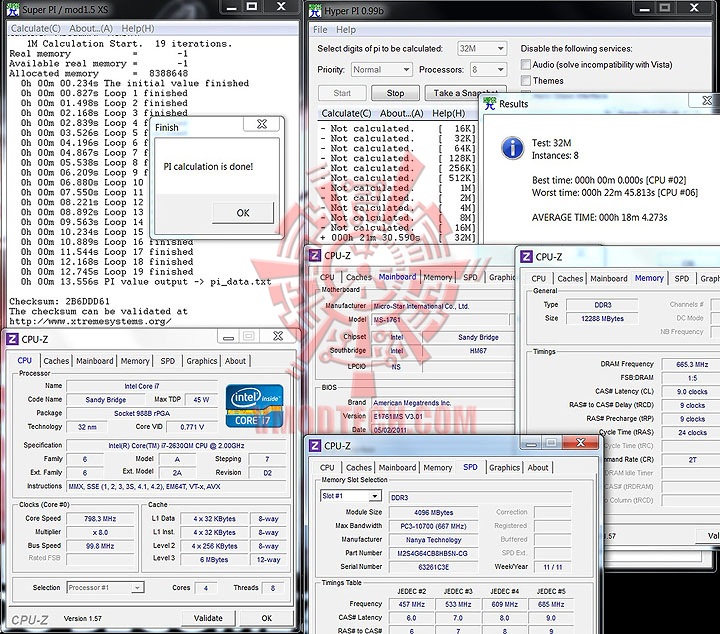720x634 pixels.
Task: Click the Stop button in Hyper PI
Action: (x=395, y=93)
